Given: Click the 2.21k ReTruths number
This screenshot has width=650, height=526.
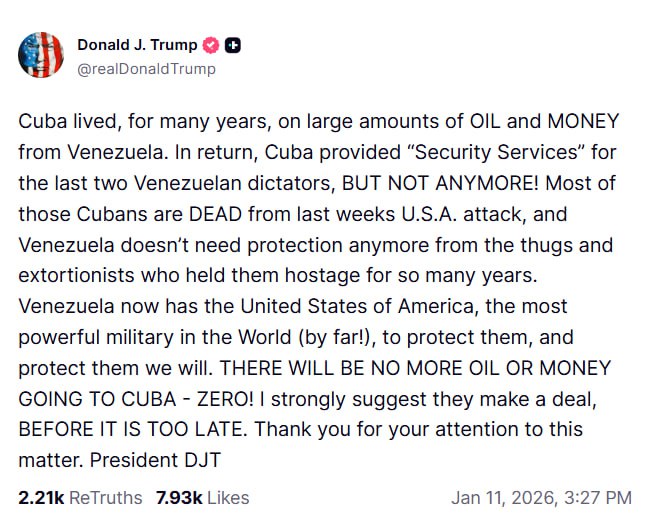Looking at the screenshot, I should (x=39, y=497).
